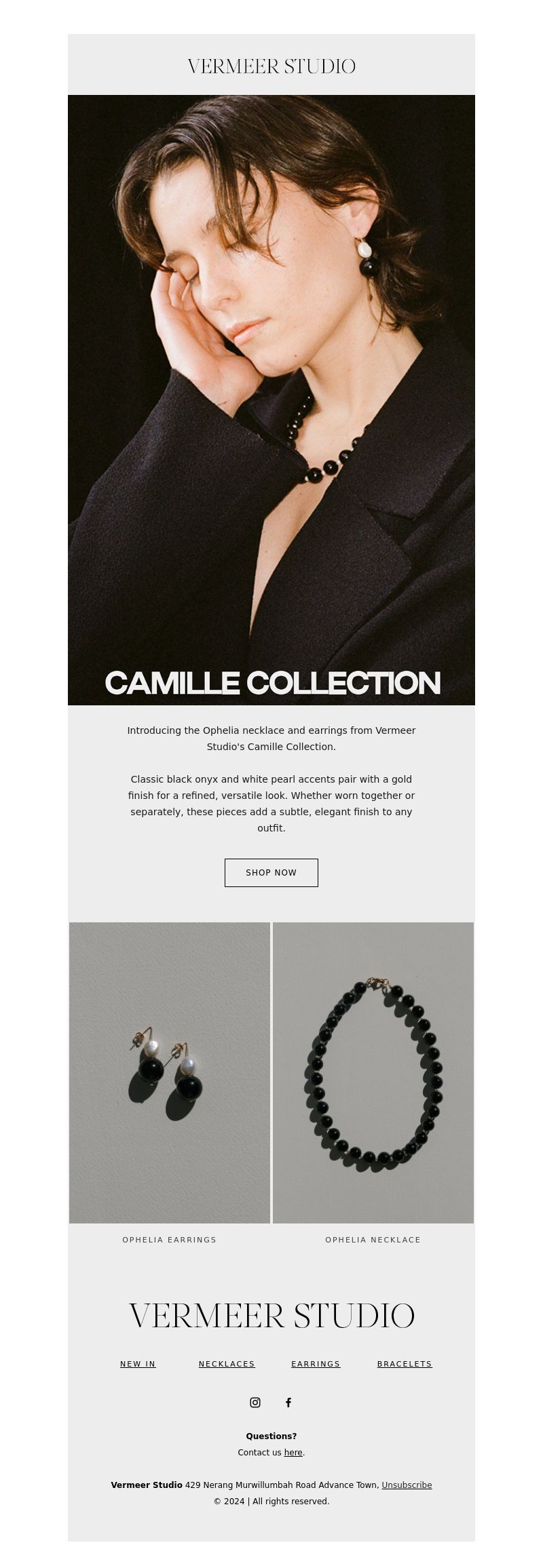Viewport: 543px width, 1568px height.
Task: Click the bold Vermeer Studio address text
Action: pyautogui.click(x=147, y=1485)
